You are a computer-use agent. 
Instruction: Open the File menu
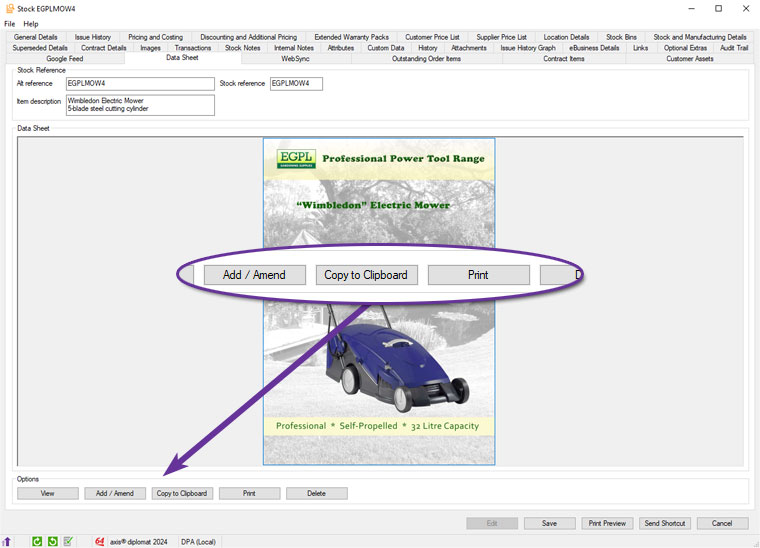point(10,24)
